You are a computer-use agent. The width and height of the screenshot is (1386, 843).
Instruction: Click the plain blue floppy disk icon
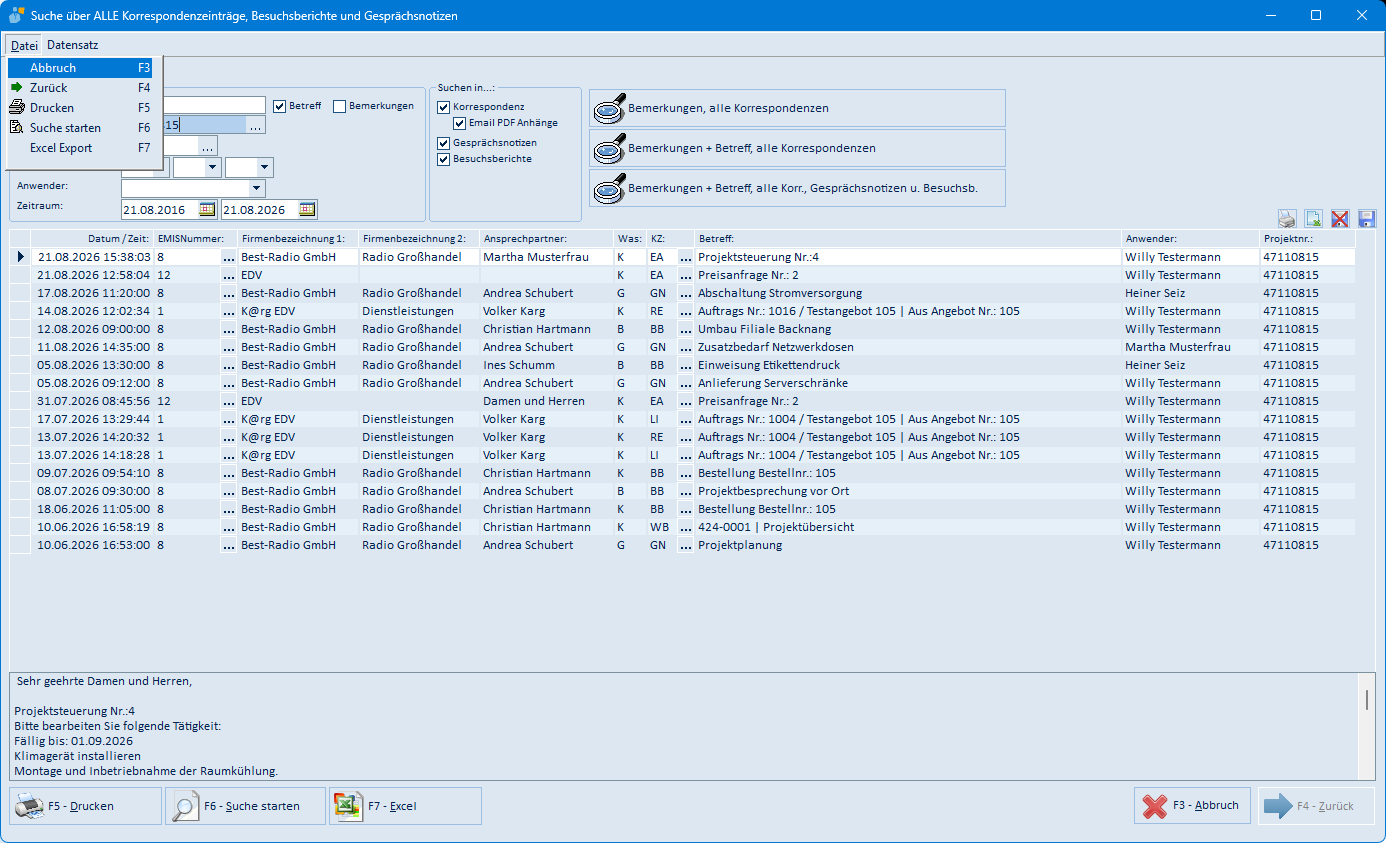click(x=1367, y=219)
